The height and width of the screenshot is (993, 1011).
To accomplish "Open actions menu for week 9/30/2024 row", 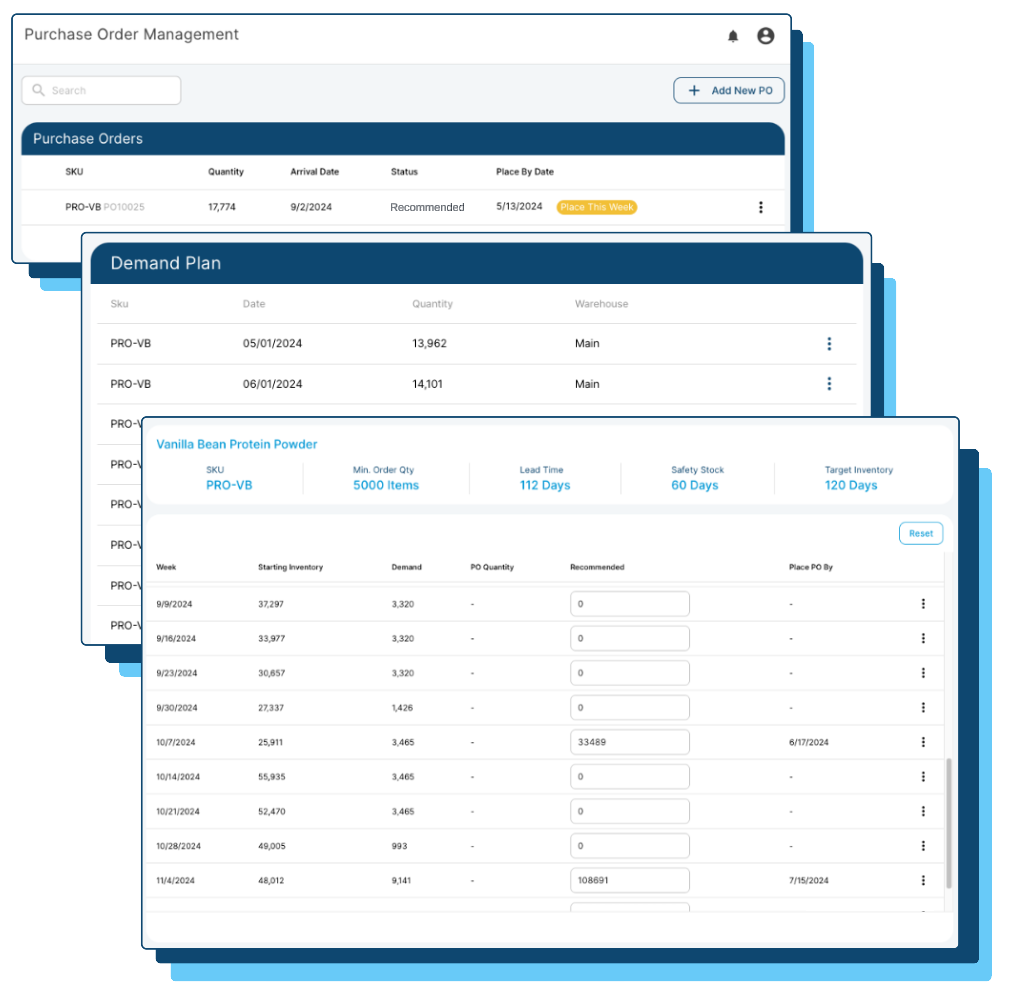I will point(921,707).
